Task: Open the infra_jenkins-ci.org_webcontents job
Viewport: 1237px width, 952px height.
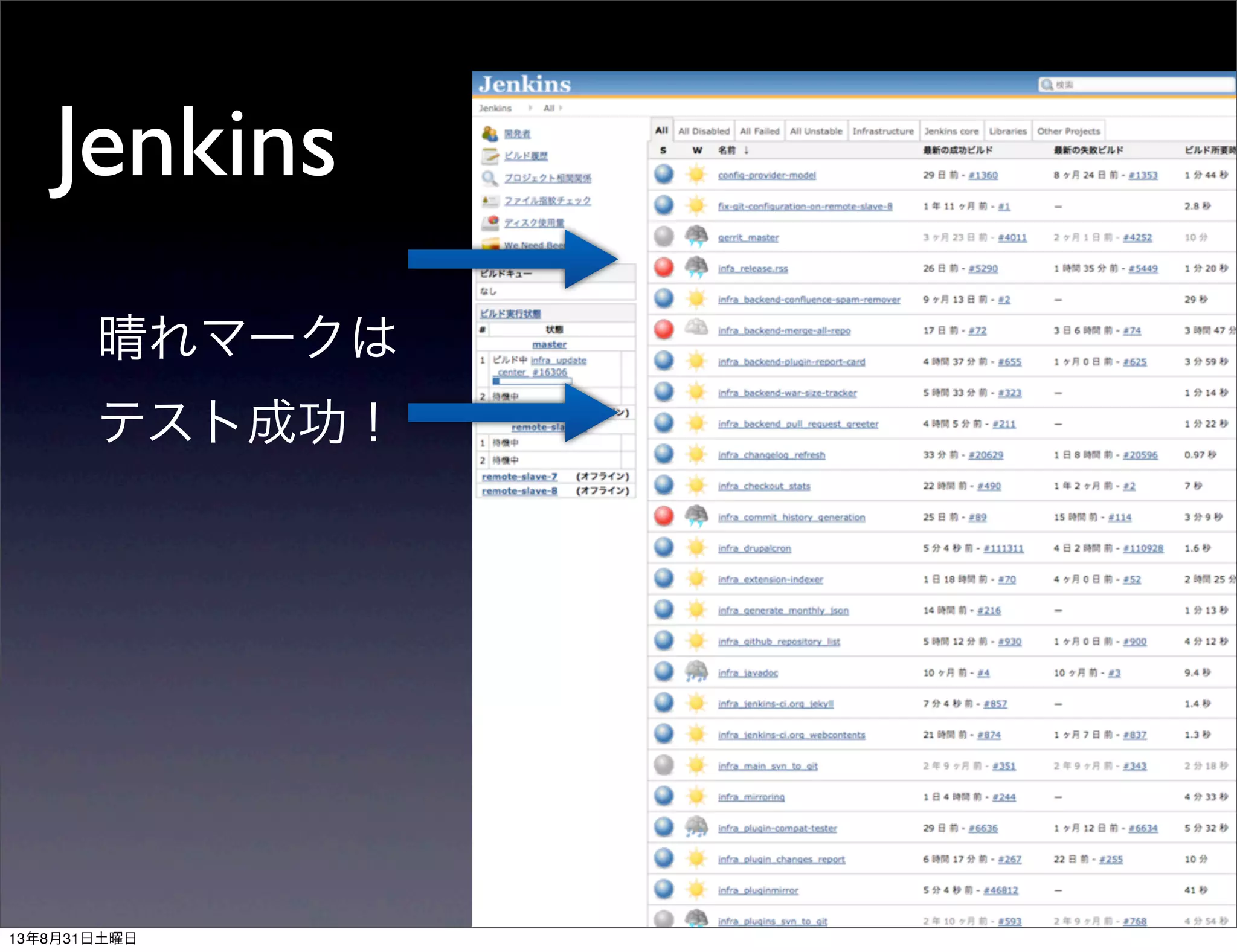Action: tap(791, 735)
